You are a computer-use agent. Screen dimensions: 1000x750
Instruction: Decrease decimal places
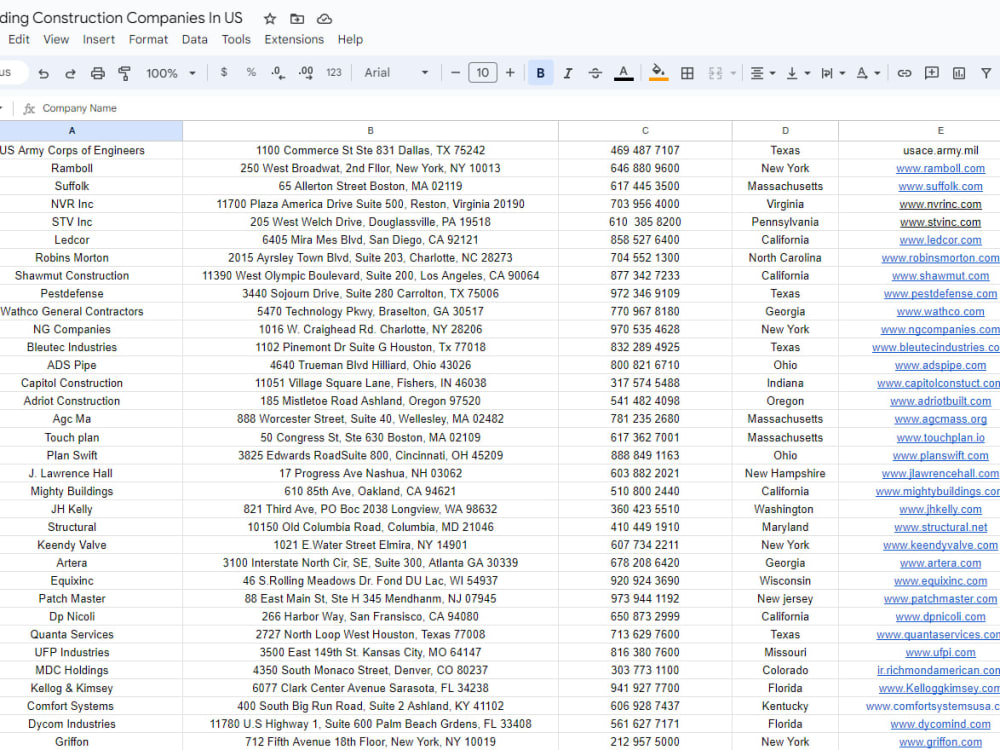pyautogui.click(x=277, y=73)
